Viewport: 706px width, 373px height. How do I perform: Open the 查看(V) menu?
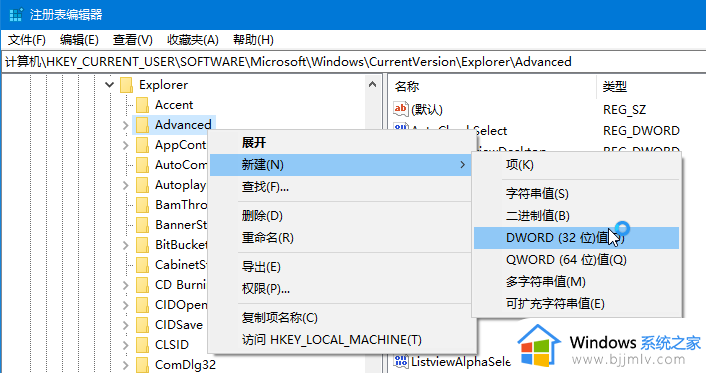pos(133,40)
